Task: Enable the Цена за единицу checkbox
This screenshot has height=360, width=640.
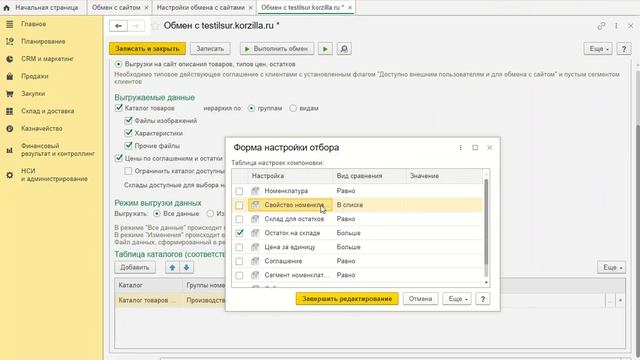Action: 239,247
